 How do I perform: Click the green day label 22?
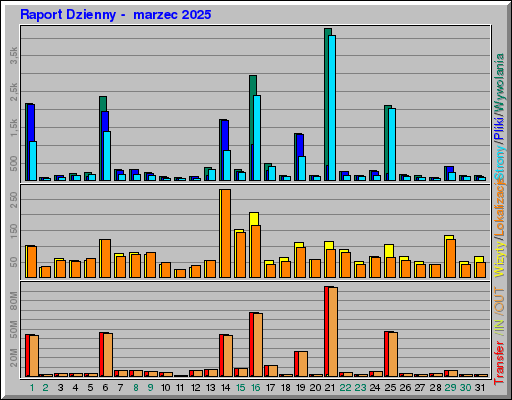[x=346, y=388]
